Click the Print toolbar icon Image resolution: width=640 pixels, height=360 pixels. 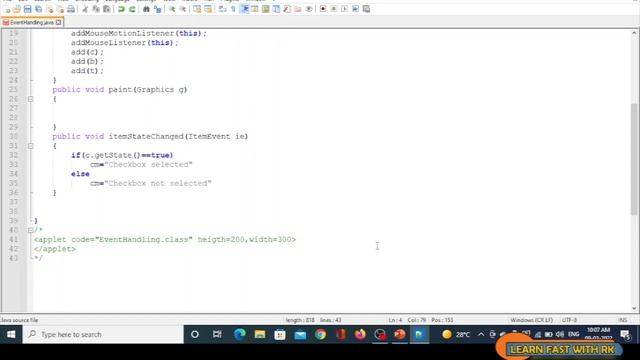coord(71,9)
